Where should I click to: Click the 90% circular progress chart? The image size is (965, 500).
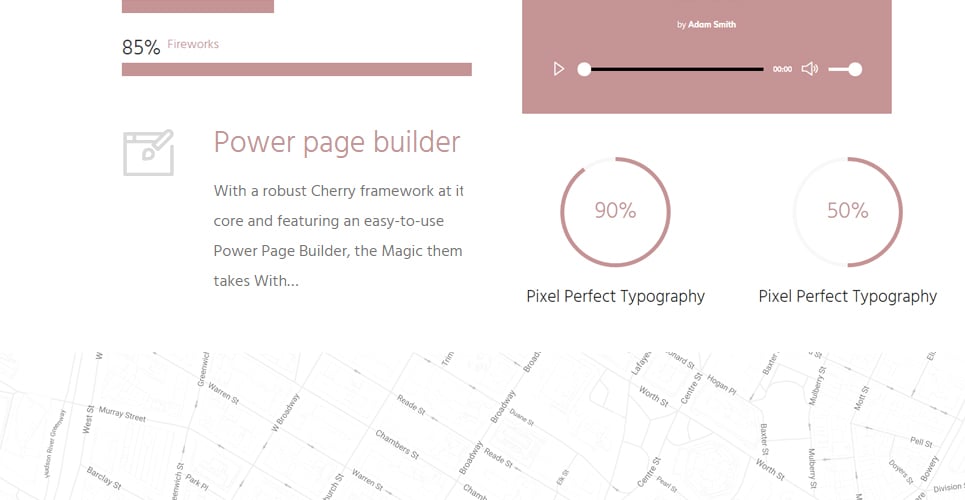click(615, 212)
